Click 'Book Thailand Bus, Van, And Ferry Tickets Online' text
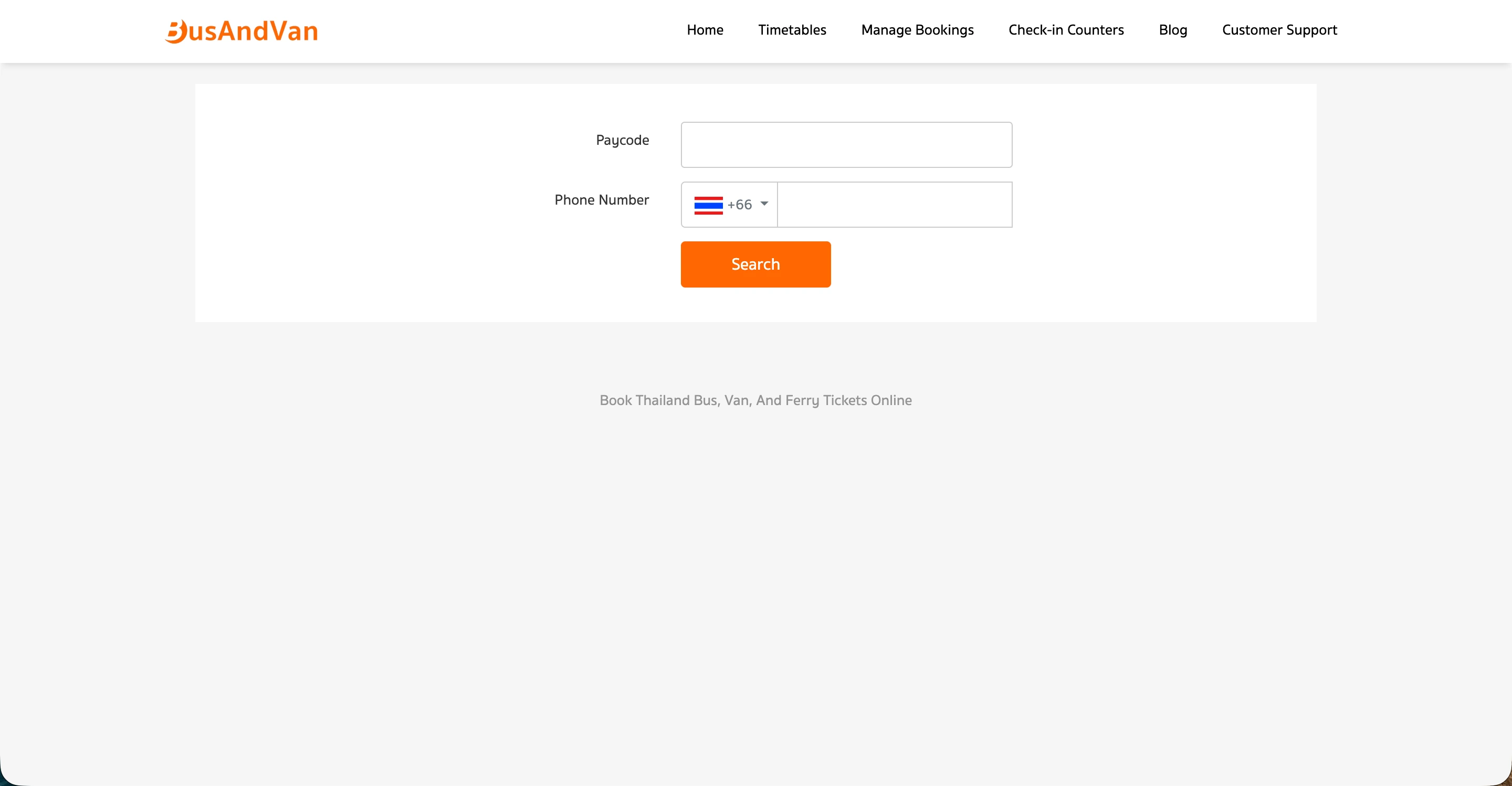The image size is (1512, 786). coord(755,401)
